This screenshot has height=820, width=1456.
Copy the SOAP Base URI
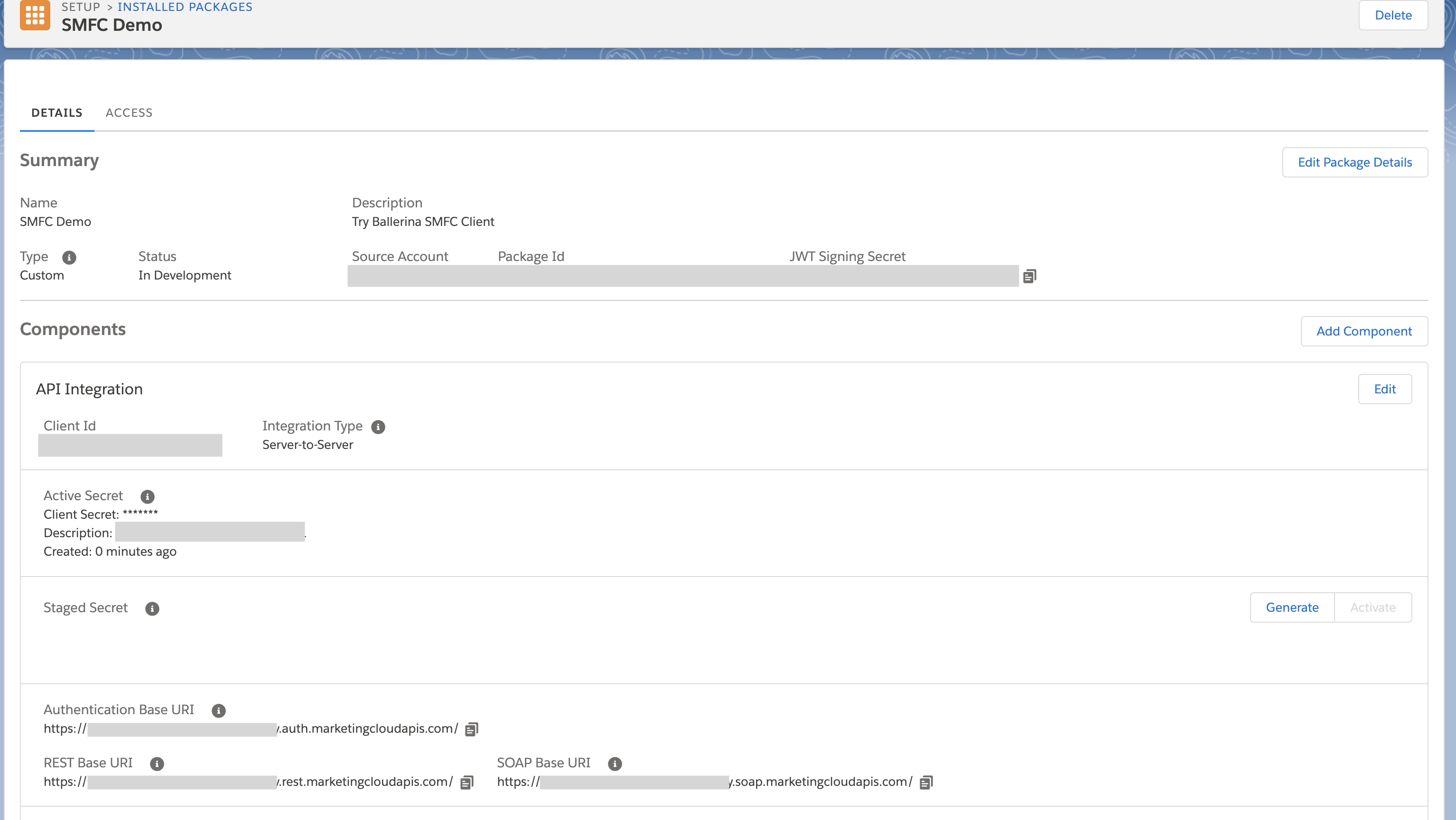coord(926,783)
